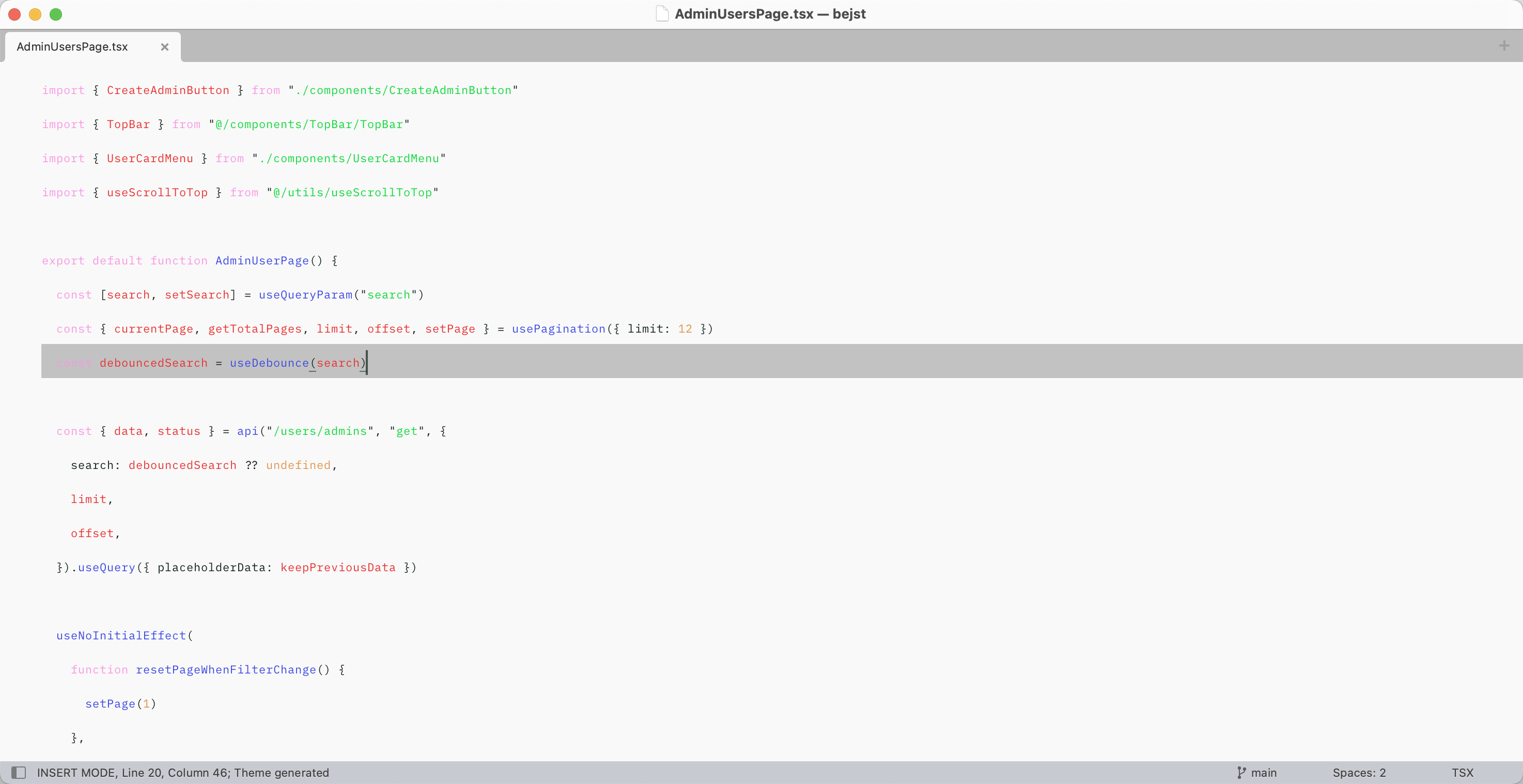Place cursor on CreateAdminButton import name

(168, 90)
